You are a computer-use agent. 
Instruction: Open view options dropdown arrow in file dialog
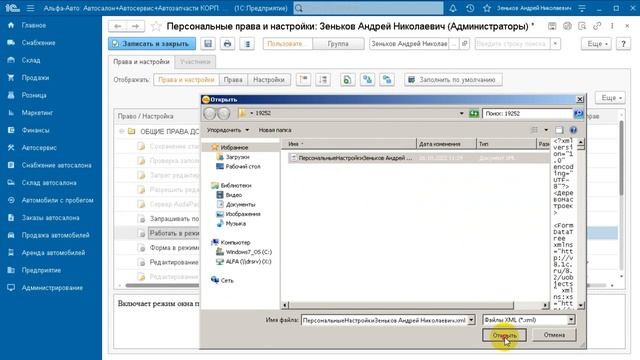click(546, 130)
